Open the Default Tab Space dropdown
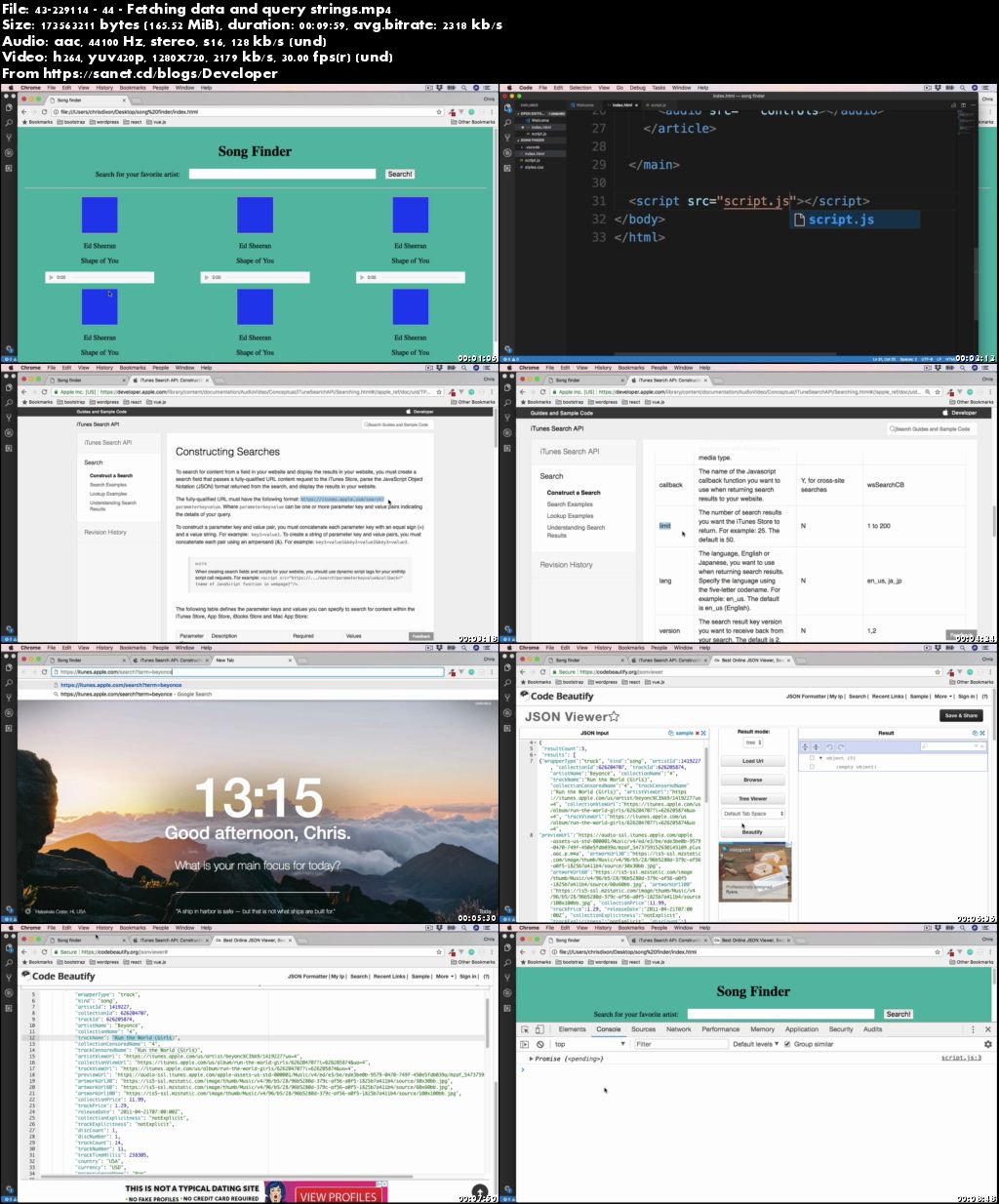This screenshot has width=999, height=1204. (752, 813)
